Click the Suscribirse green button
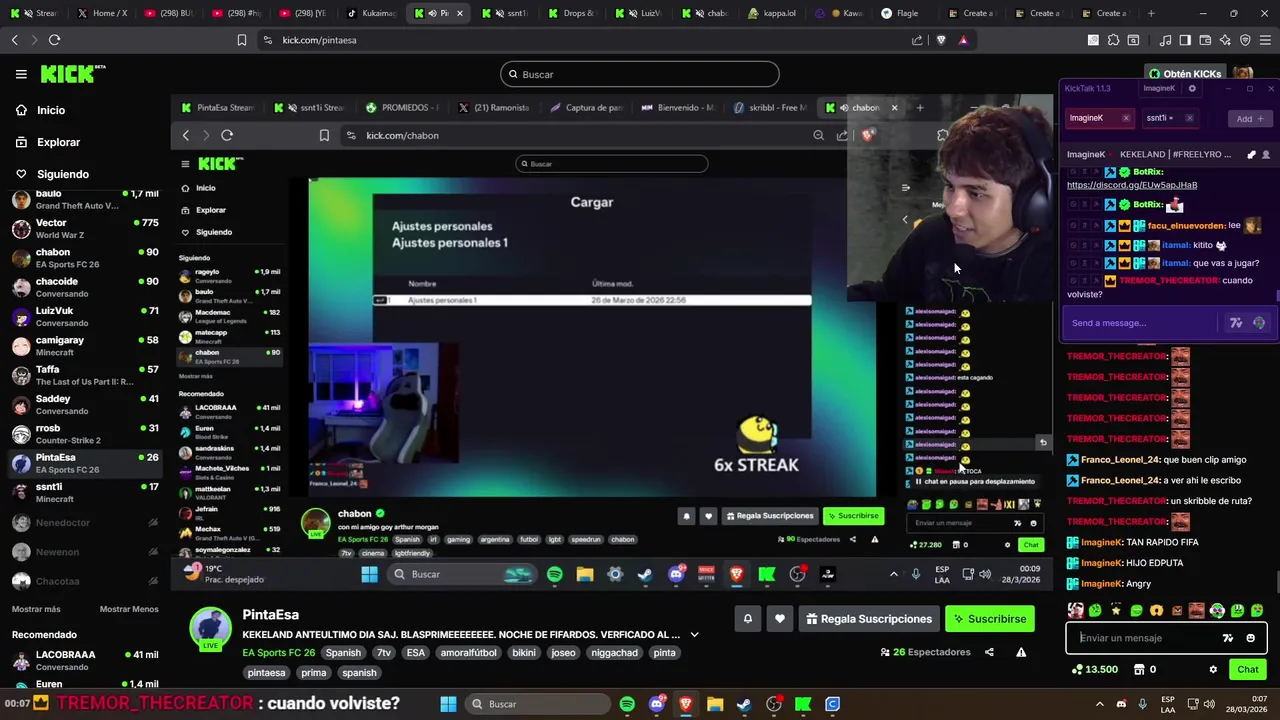The width and height of the screenshot is (1280, 720). point(989,619)
